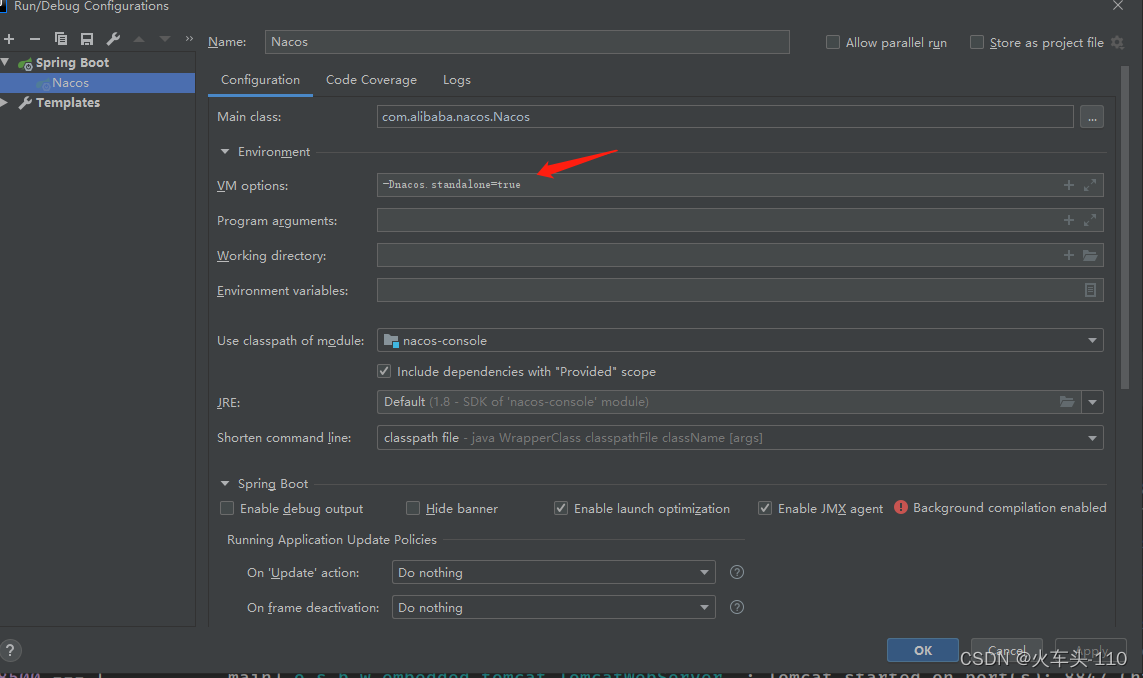Open help for 'Update' action policy
1143x678 pixels.
737,572
